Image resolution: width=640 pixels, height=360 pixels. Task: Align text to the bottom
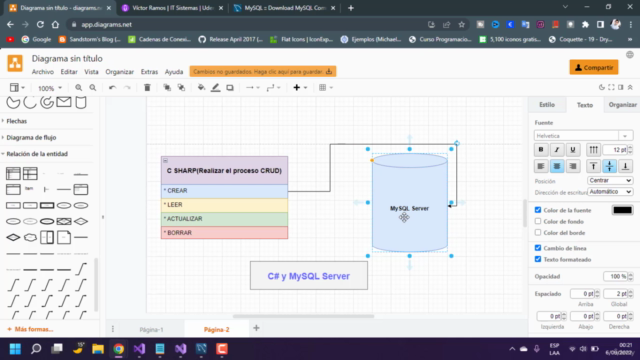(x=625, y=166)
